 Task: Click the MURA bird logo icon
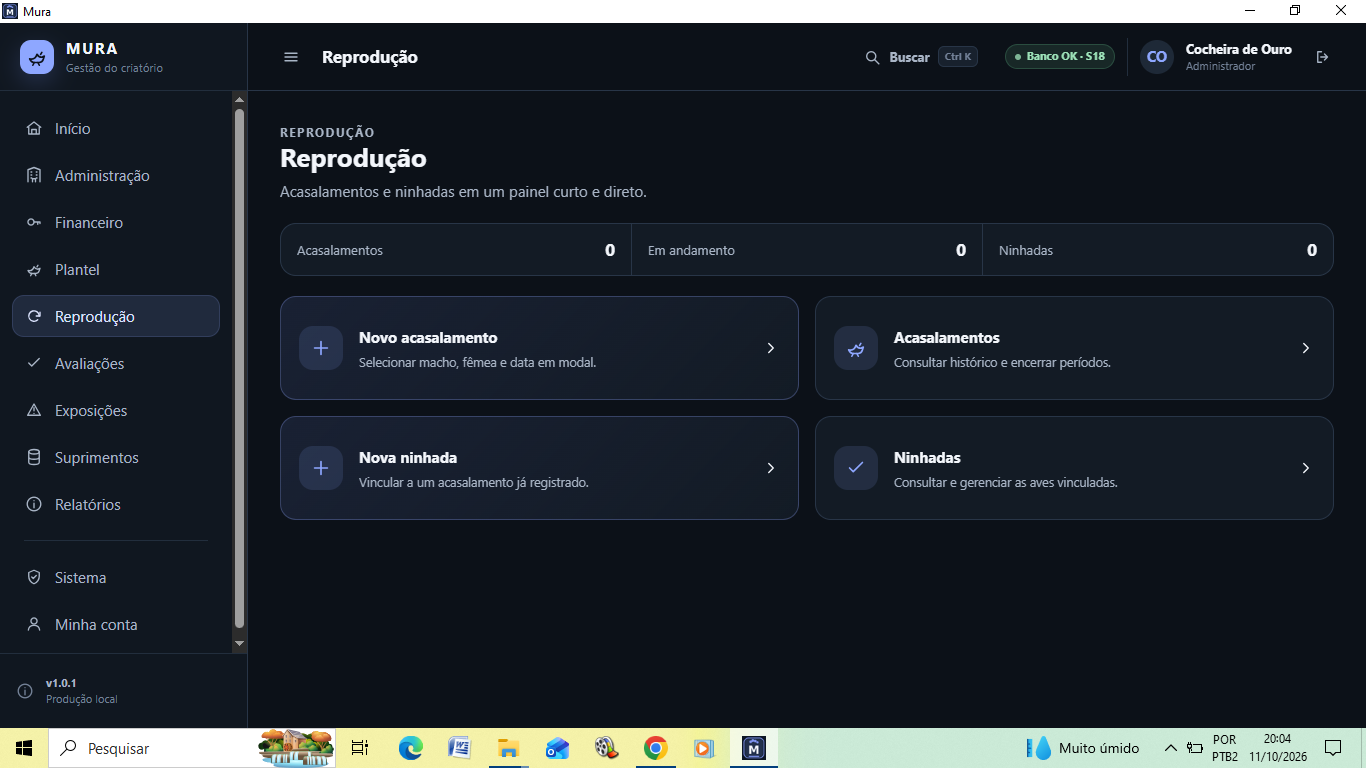click(37, 57)
